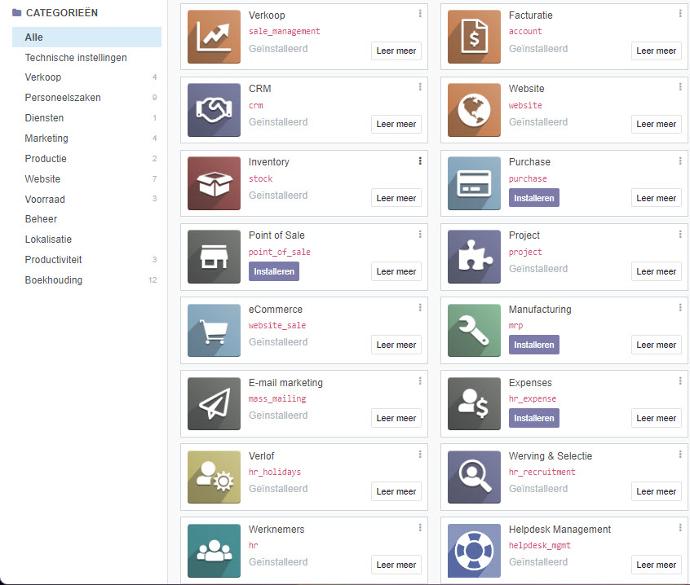Image resolution: width=690 pixels, height=585 pixels.
Task: Click the Point of Sale shop icon
Action: pos(214,257)
